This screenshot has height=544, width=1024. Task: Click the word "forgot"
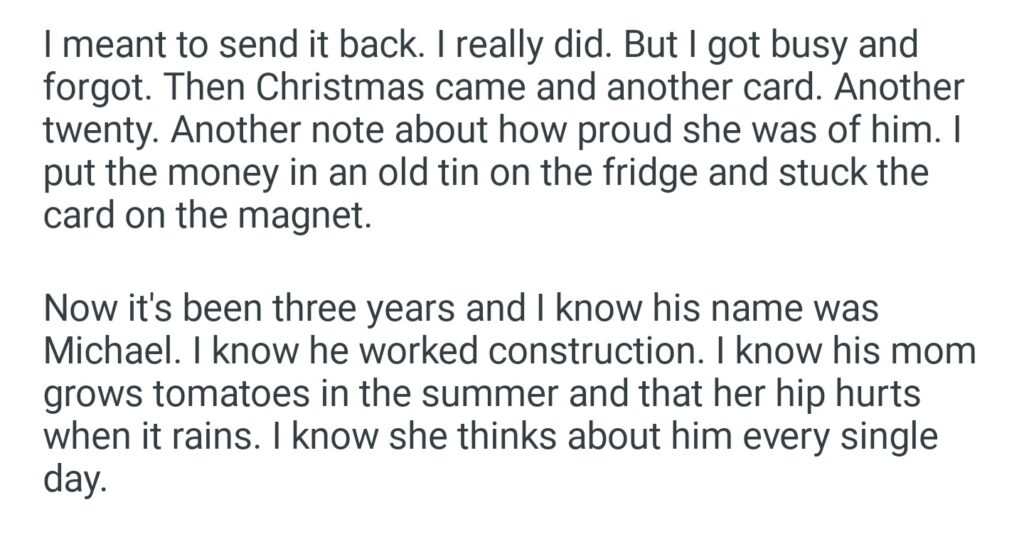coord(98,88)
